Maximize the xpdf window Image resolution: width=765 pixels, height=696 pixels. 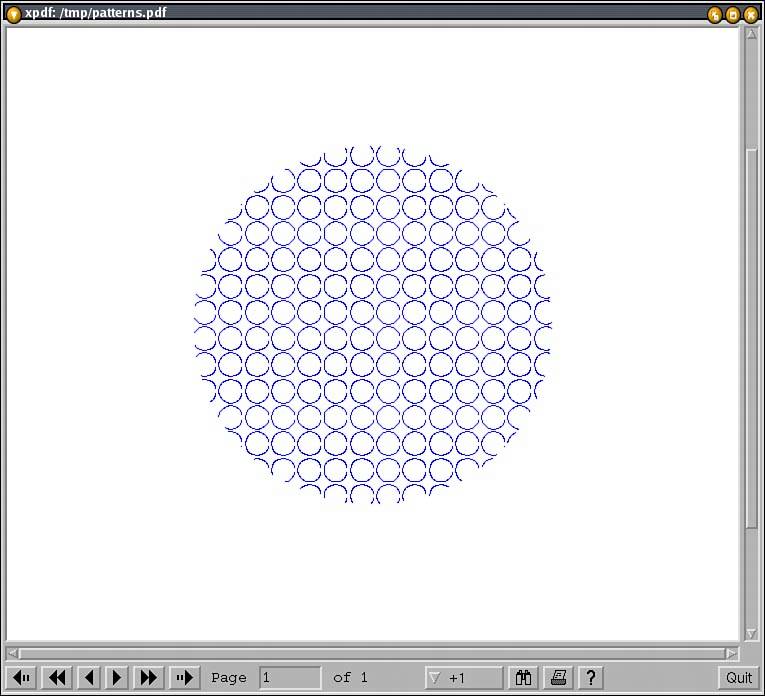click(x=732, y=14)
